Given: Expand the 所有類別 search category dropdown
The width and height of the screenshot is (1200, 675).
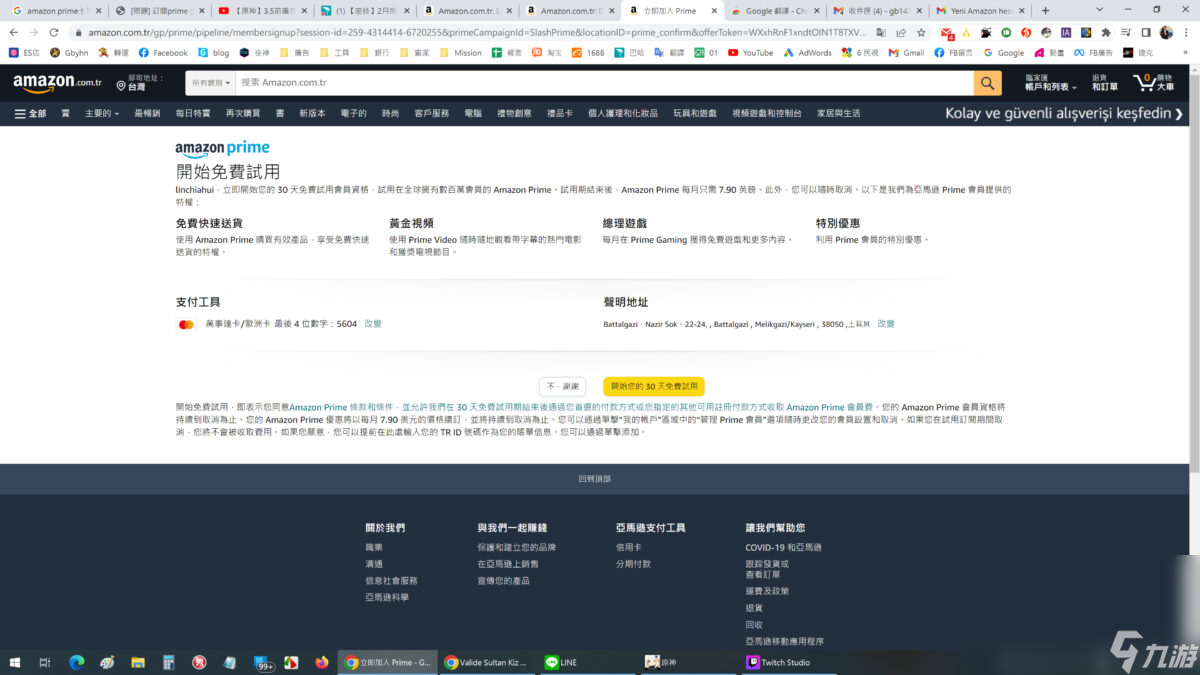Looking at the screenshot, I should tap(210, 83).
